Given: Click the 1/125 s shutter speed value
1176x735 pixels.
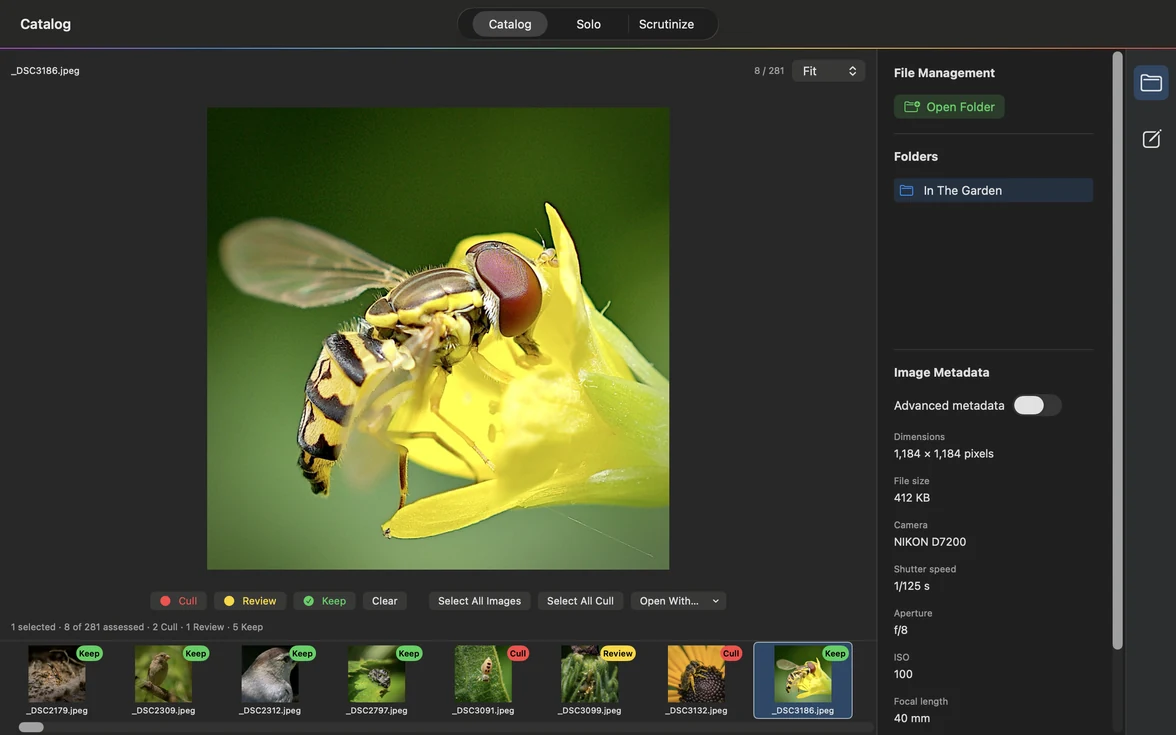Looking at the screenshot, I should (x=911, y=586).
